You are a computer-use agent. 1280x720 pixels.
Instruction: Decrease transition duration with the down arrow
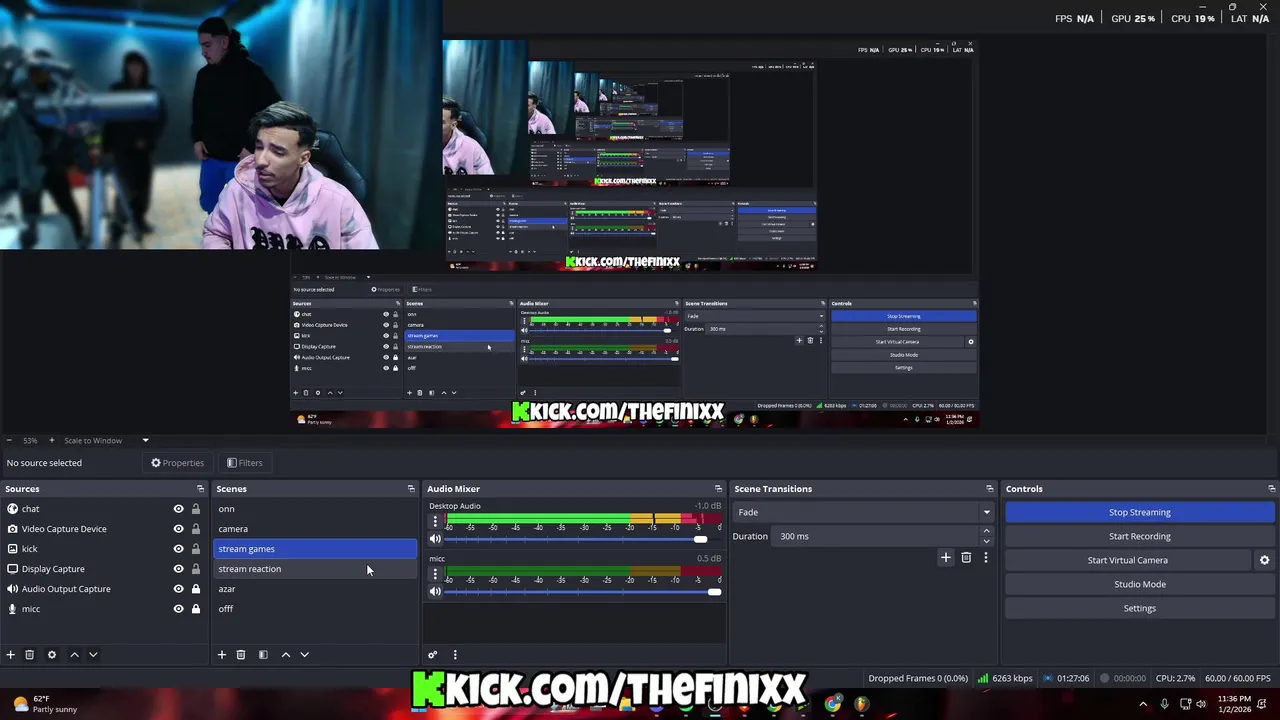pos(987,541)
